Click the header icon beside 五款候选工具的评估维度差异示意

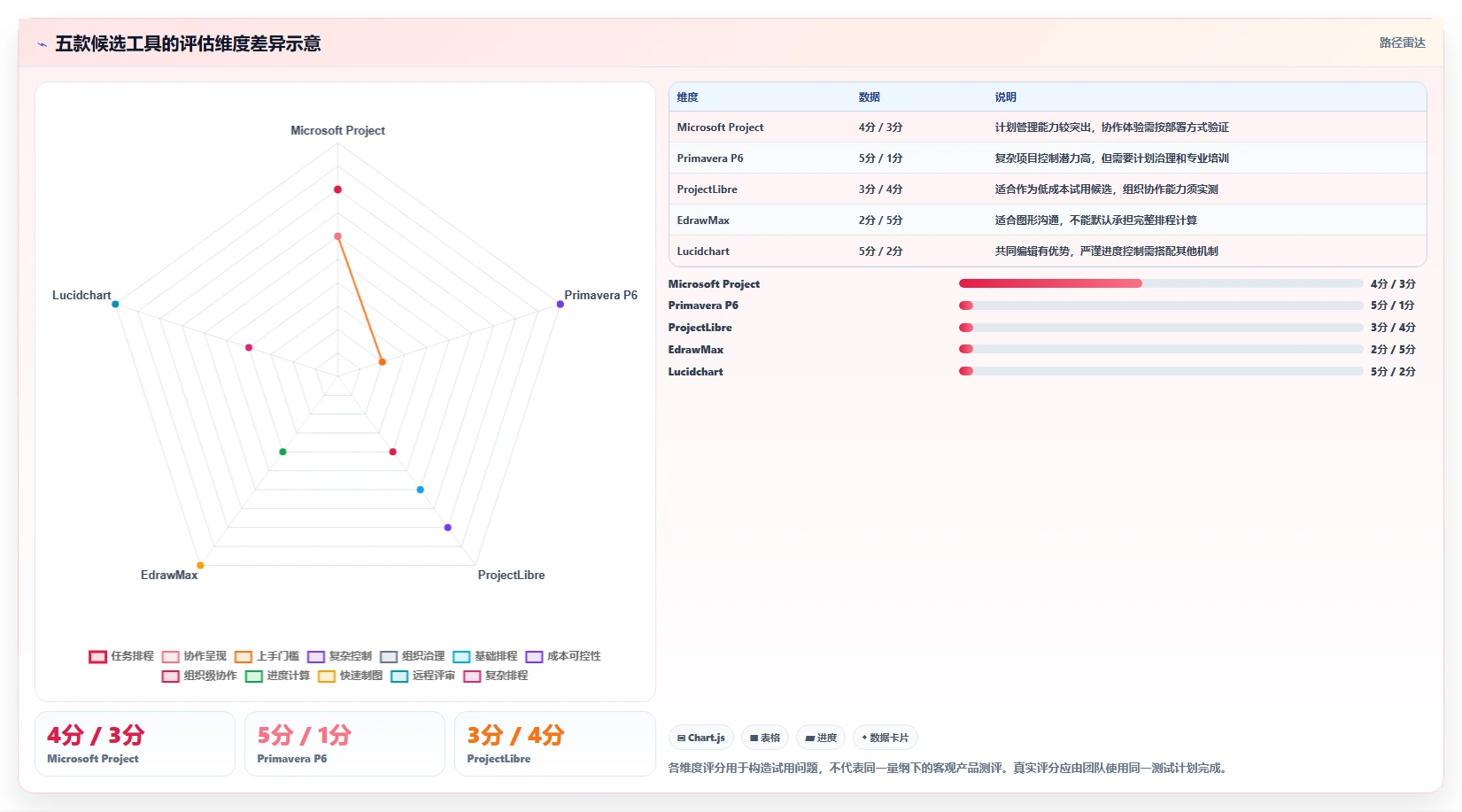42,44
